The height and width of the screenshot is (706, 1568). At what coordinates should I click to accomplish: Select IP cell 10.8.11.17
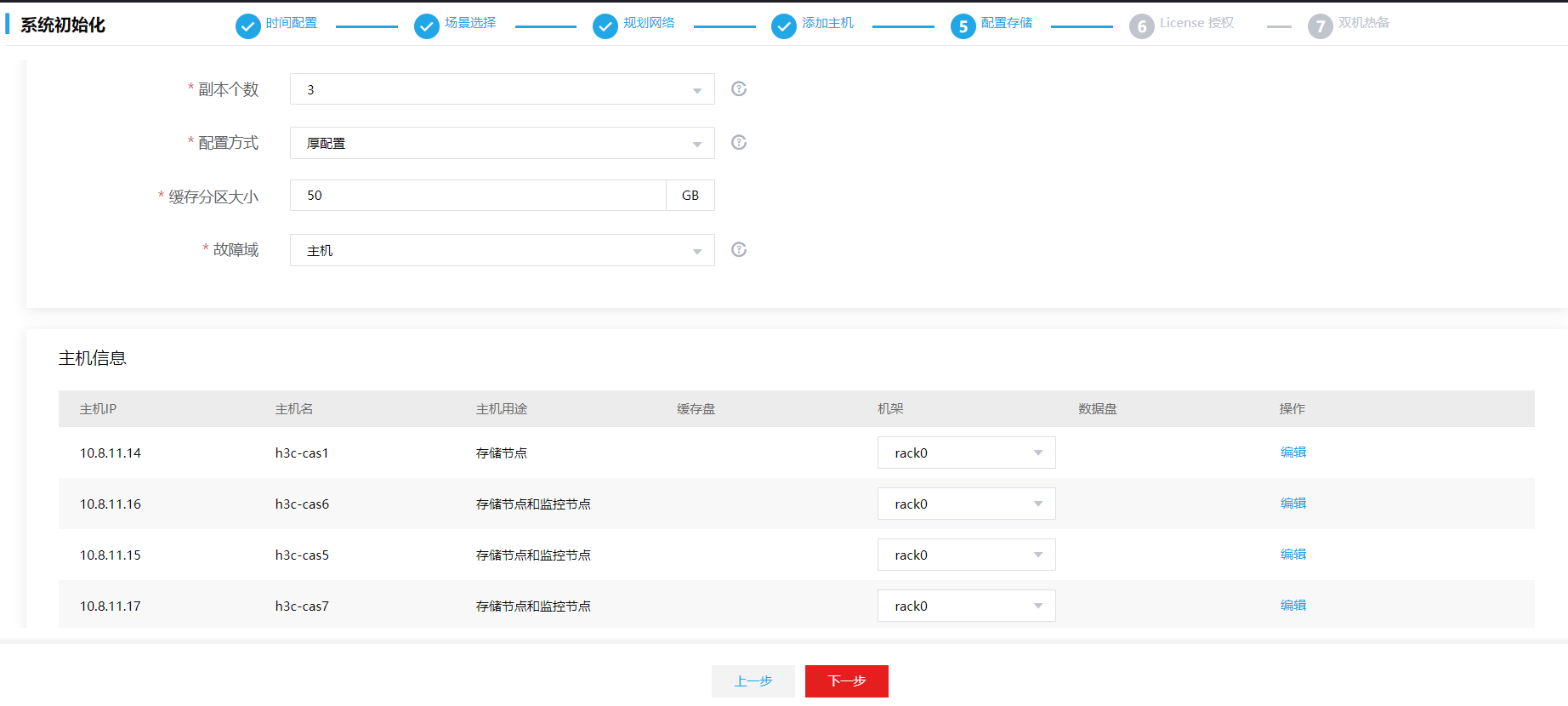[111, 606]
